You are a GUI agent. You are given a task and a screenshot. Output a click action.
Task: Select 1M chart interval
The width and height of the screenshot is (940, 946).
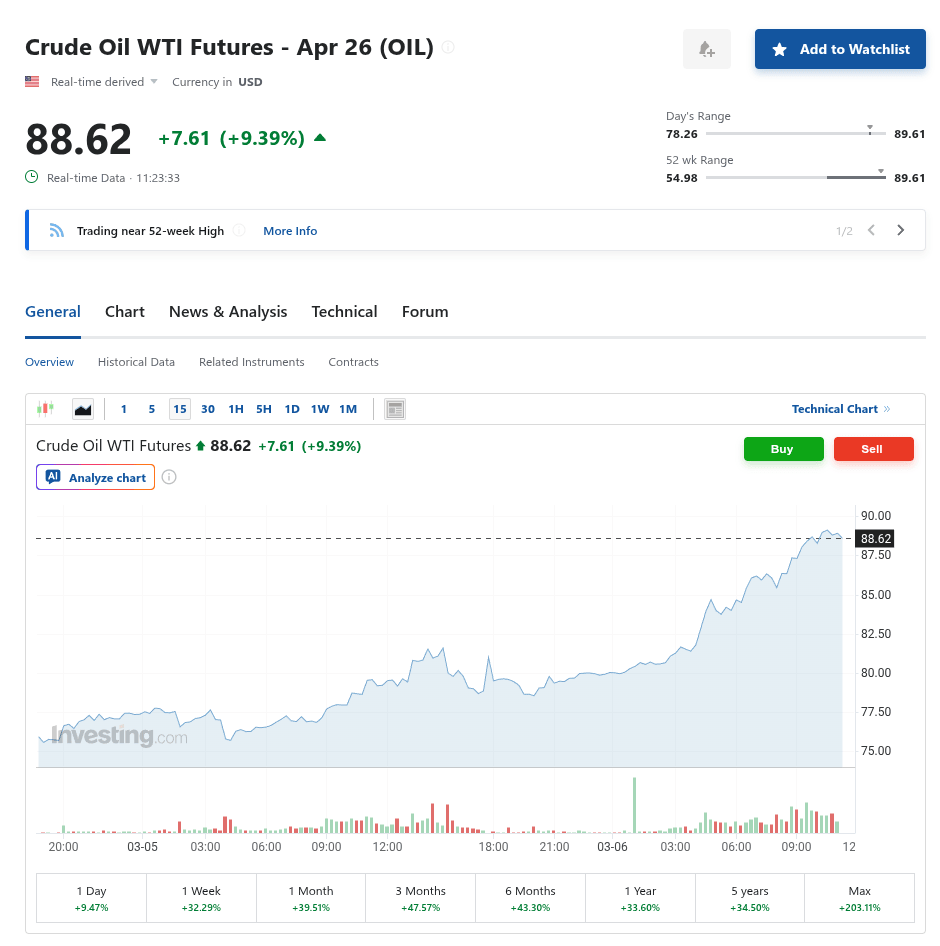point(348,409)
